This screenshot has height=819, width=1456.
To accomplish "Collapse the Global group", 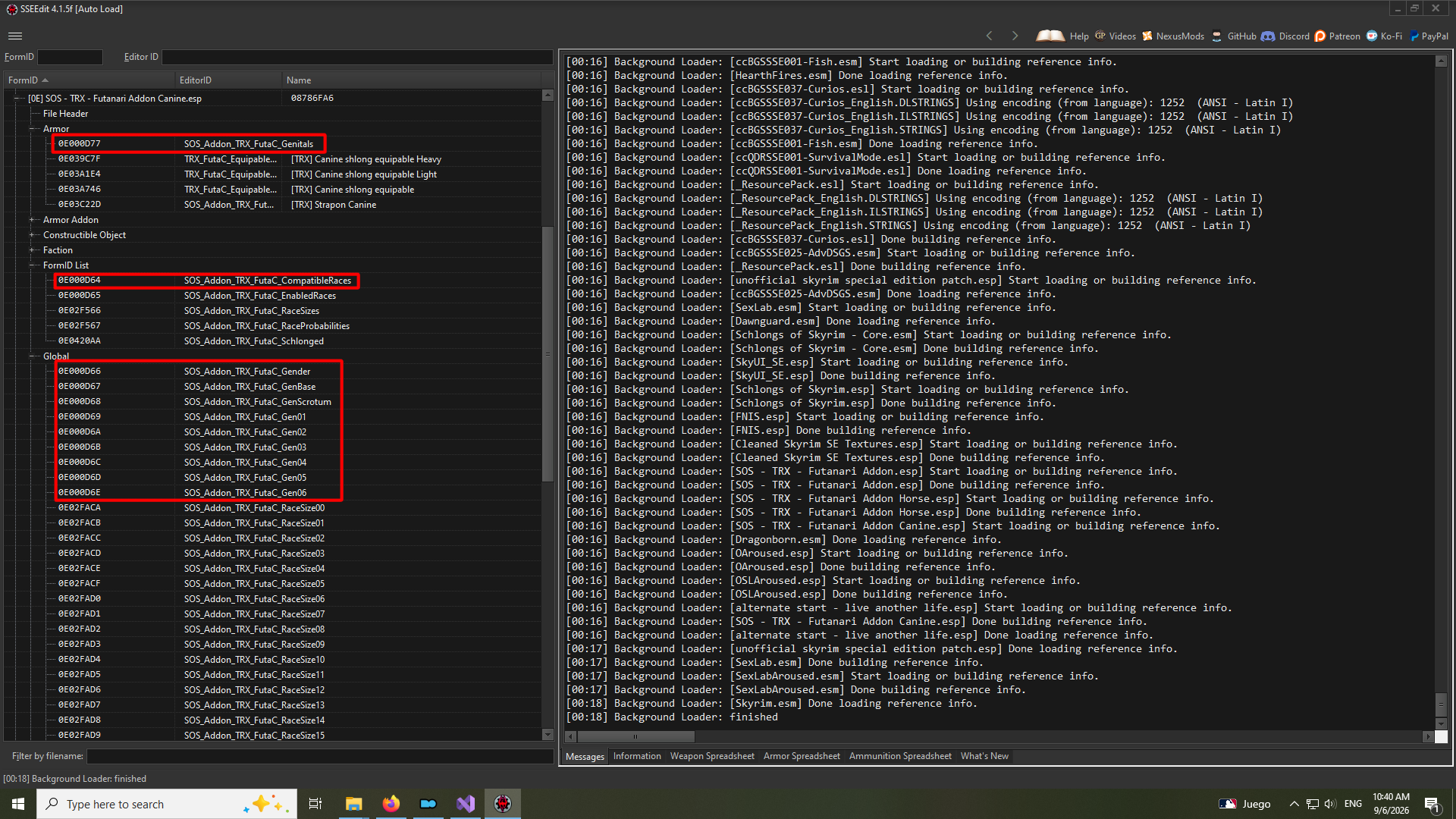I will coord(33,356).
